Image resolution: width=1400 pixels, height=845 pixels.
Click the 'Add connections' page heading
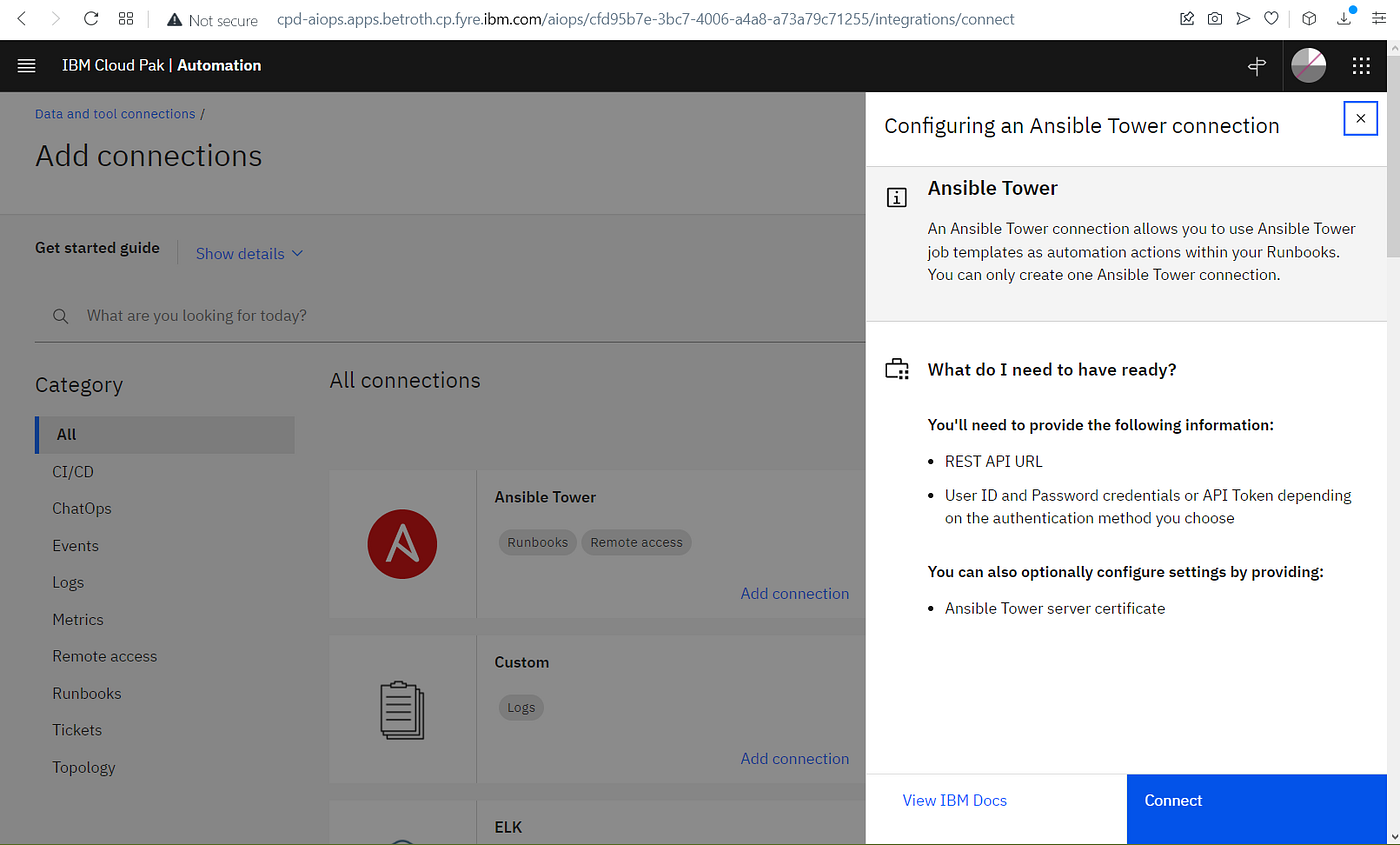click(149, 156)
